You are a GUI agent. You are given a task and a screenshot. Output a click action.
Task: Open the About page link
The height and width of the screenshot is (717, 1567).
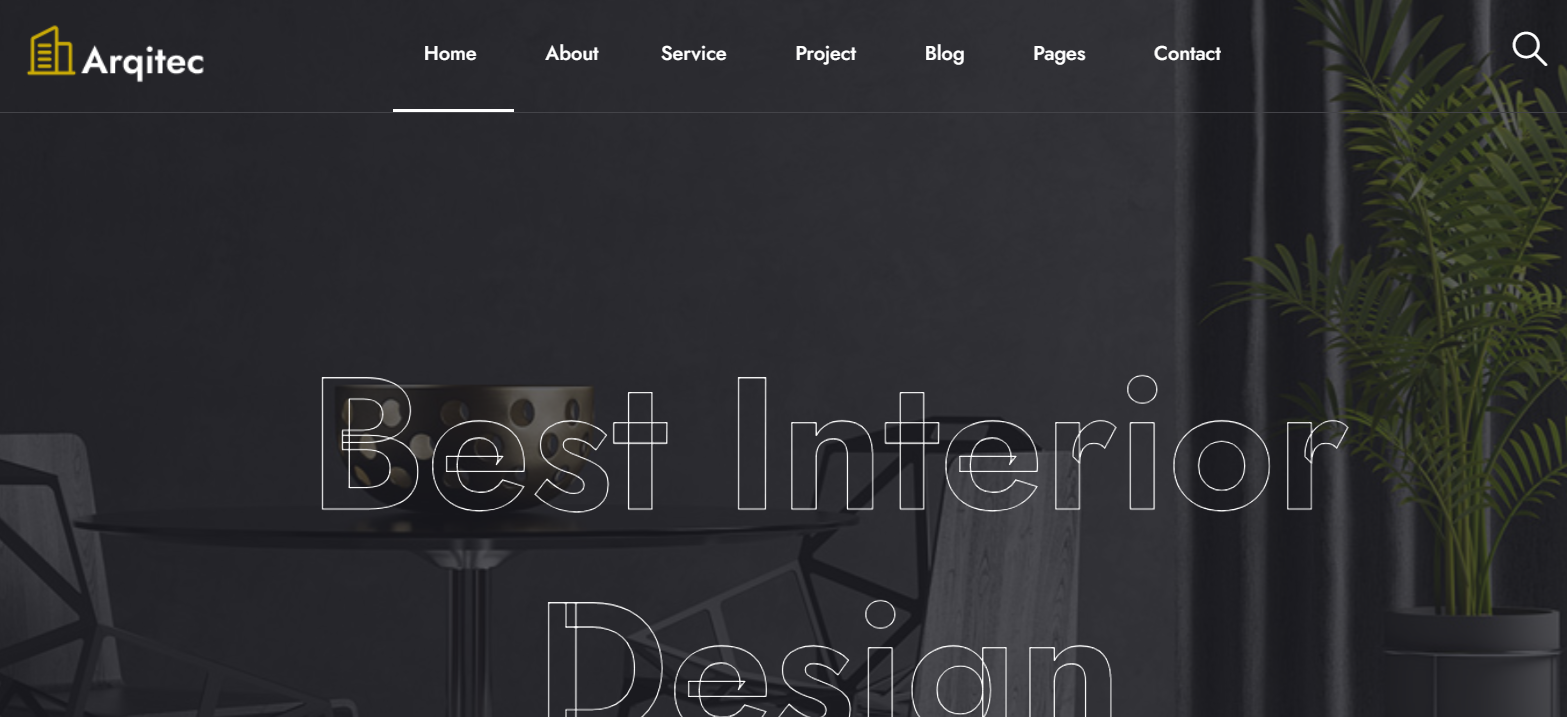click(572, 54)
